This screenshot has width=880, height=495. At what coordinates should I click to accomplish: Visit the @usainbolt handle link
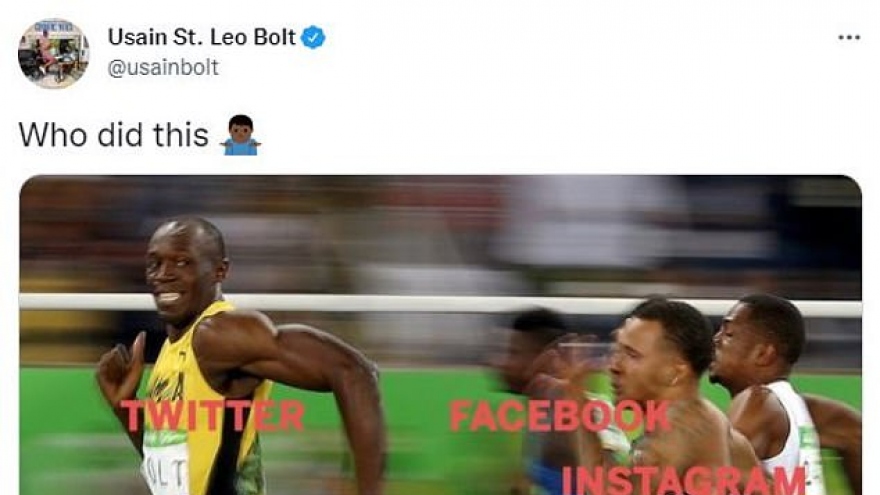click(163, 67)
